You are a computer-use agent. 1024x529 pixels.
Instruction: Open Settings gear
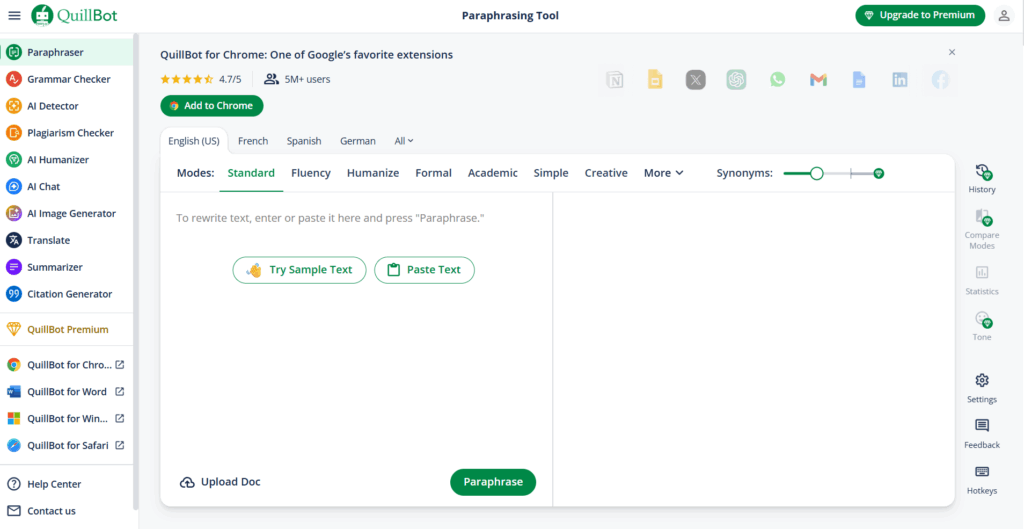982,389
